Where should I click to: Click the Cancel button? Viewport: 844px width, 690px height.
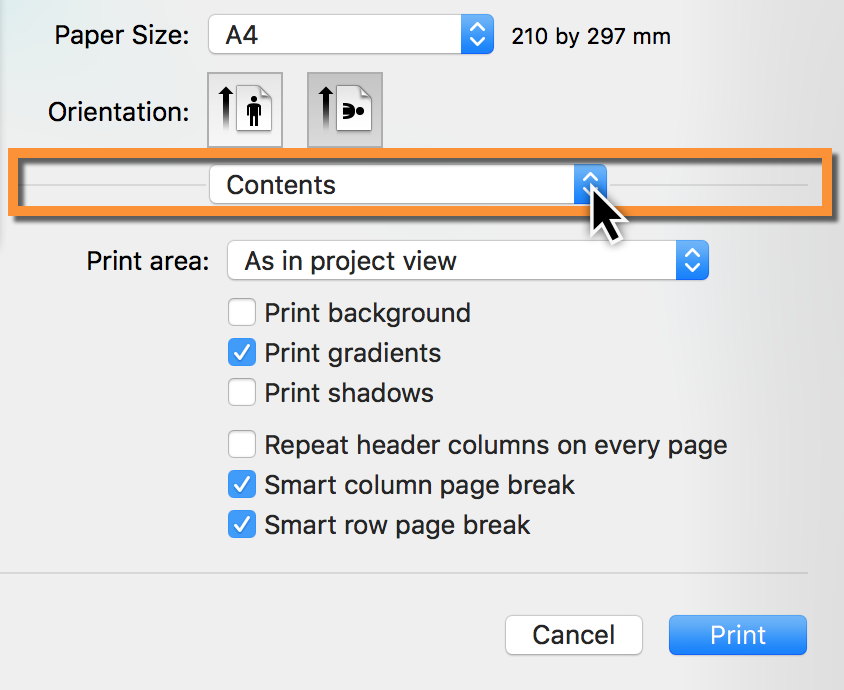574,635
